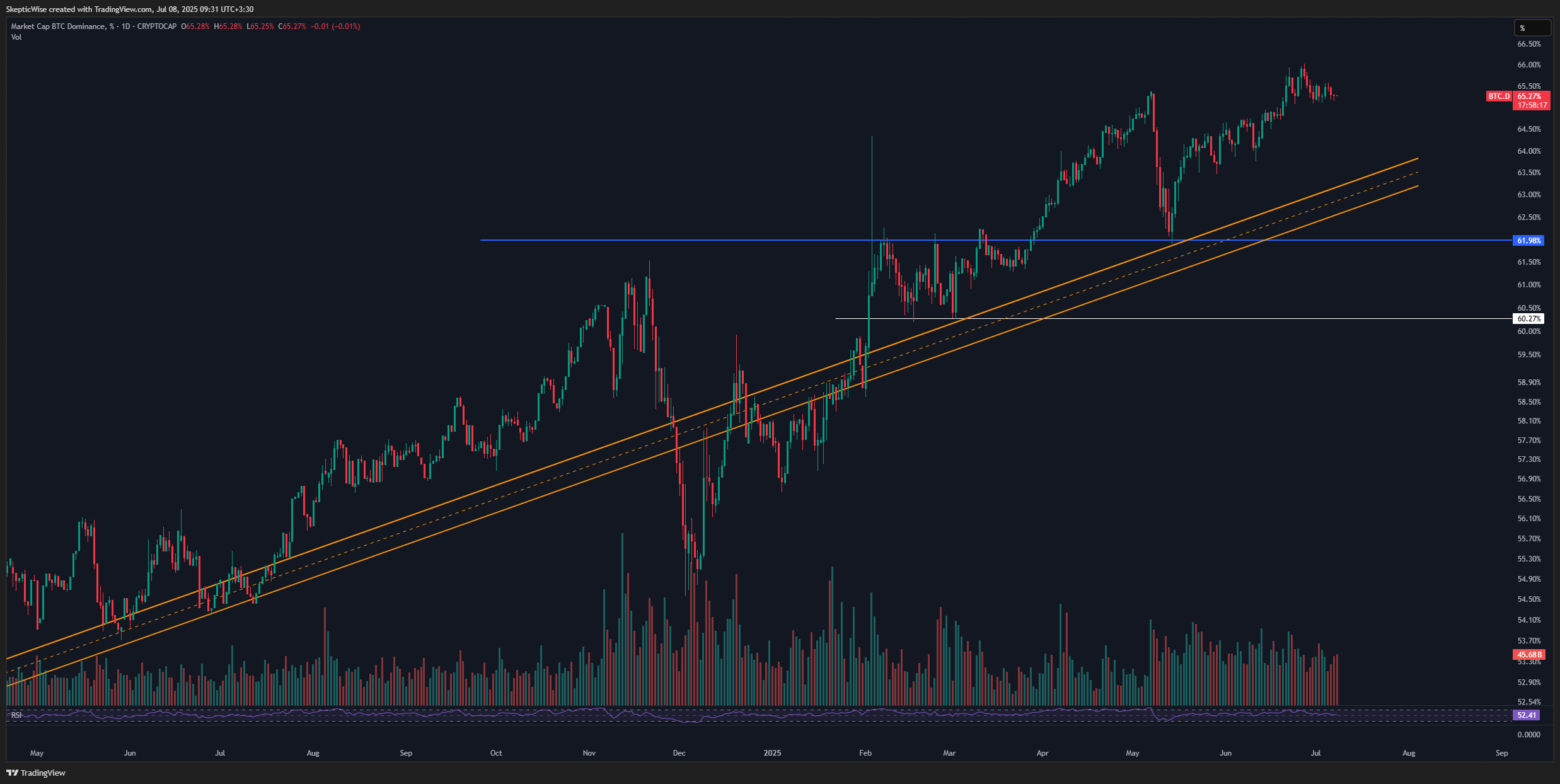
Task: Click the 0.0000 RSI scale label
Action: click(1528, 735)
